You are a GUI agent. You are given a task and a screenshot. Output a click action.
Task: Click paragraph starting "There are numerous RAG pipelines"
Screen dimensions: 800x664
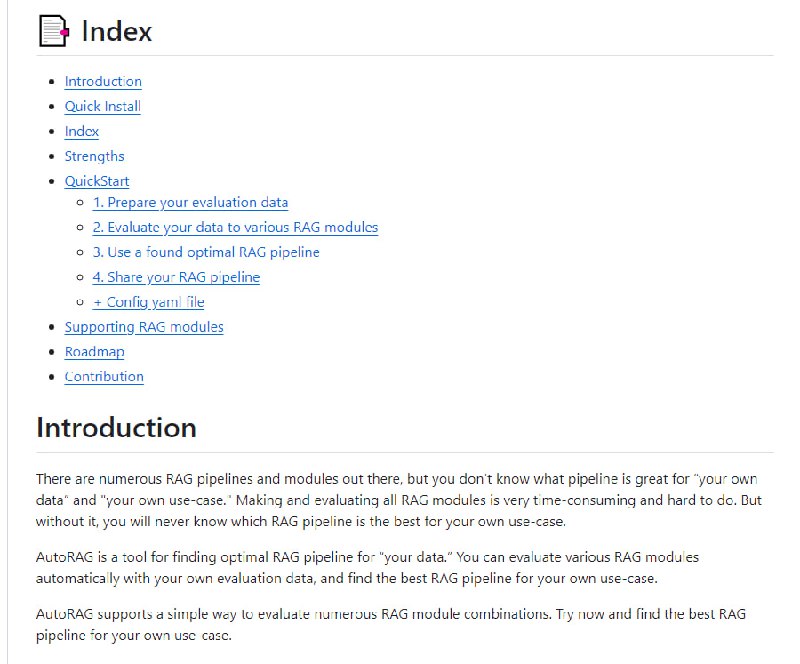coord(400,498)
